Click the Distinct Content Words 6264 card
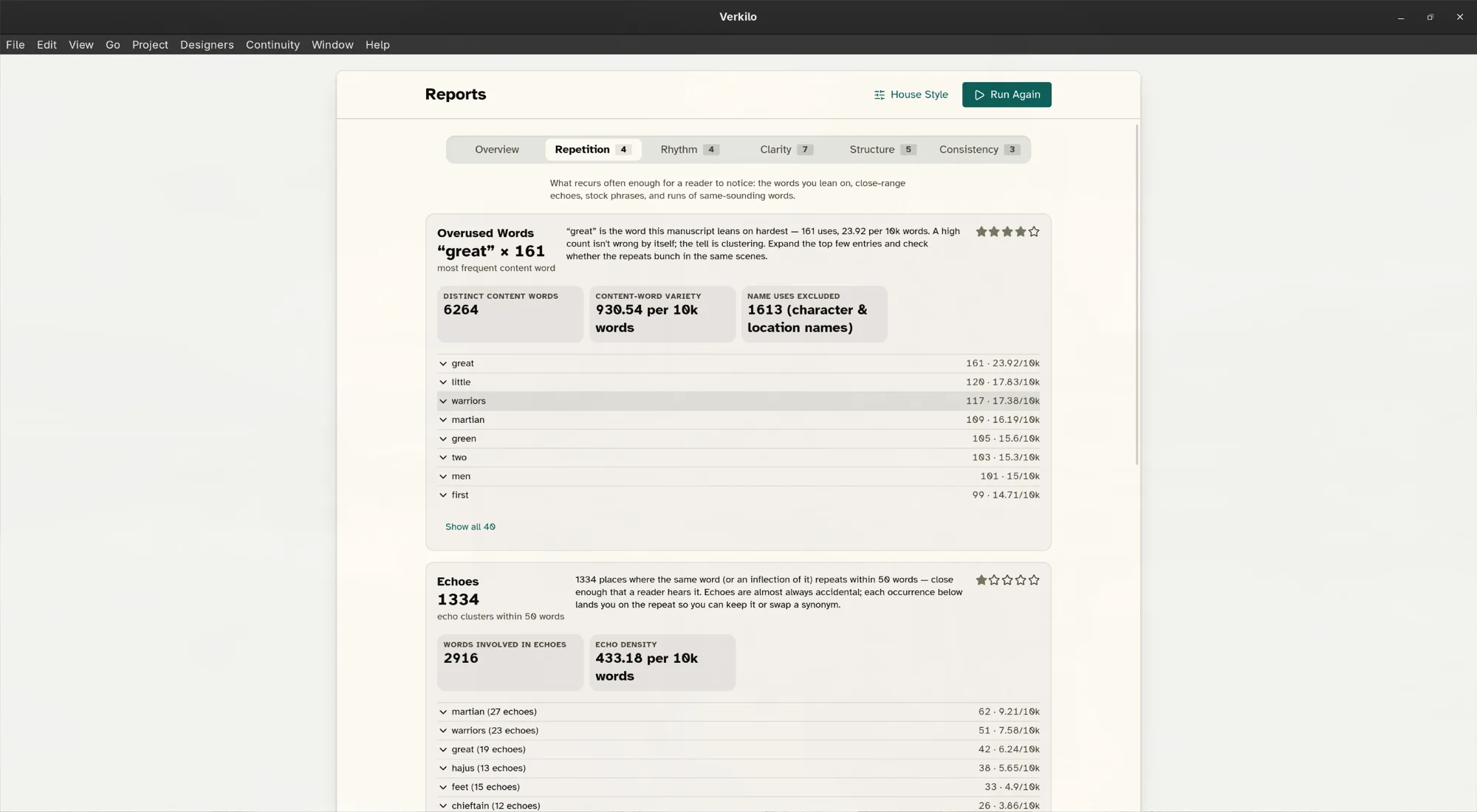Image resolution: width=1477 pixels, height=812 pixels. [x=510, y=314]
